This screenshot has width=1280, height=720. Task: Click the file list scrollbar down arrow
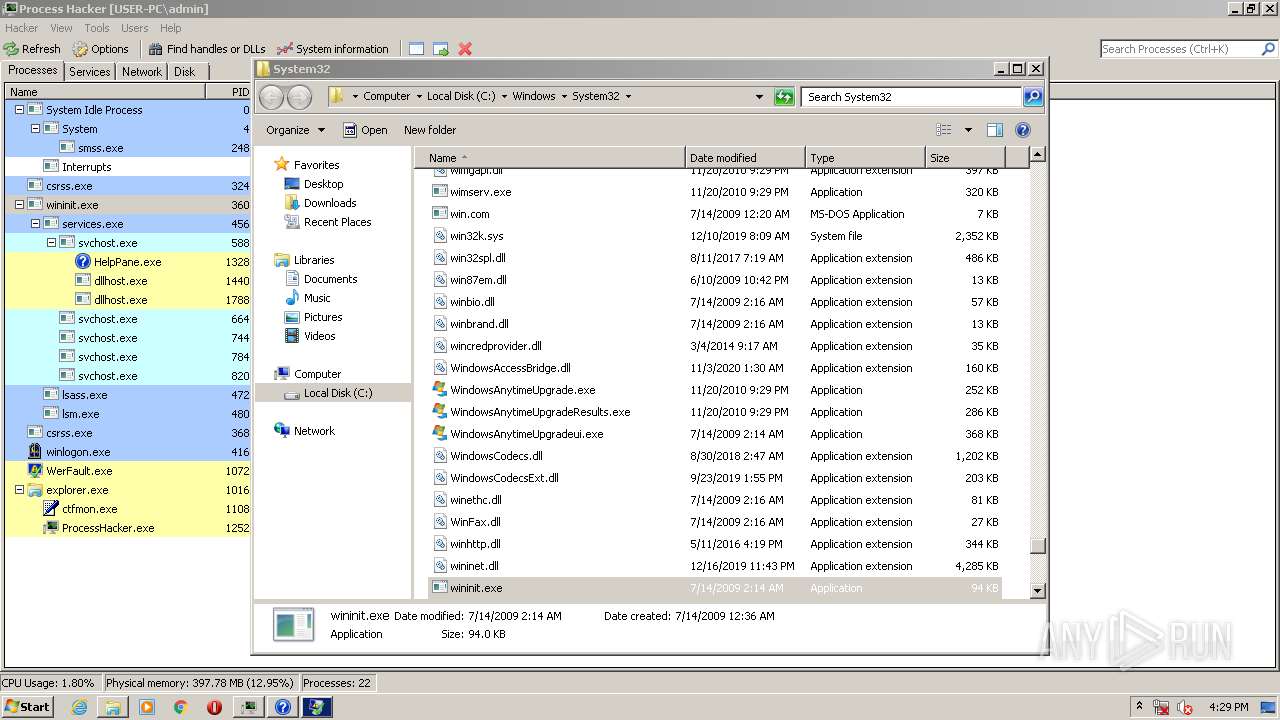click(1037, 591)
